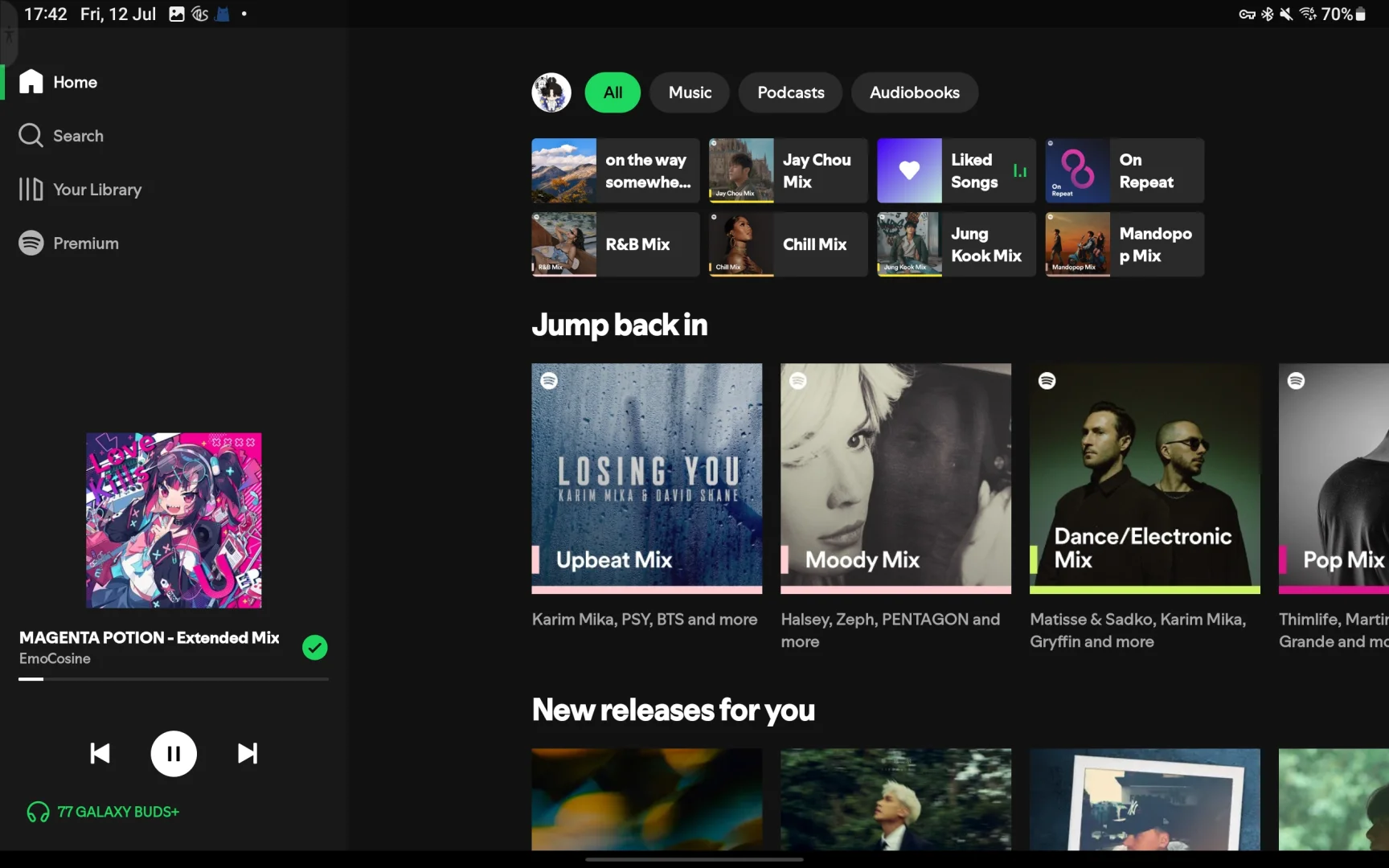Tap the gallery notification icon in status bar

pyautogui.click(x=177, y=14)
